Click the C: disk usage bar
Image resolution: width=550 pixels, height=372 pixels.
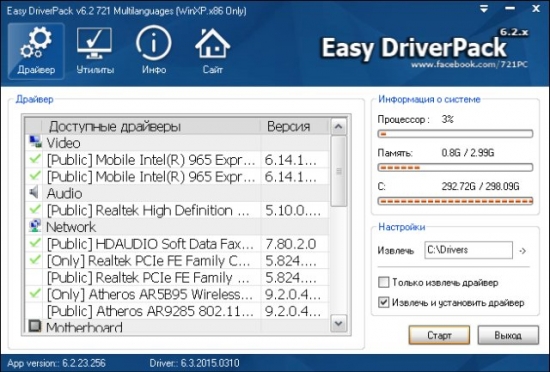455,201
